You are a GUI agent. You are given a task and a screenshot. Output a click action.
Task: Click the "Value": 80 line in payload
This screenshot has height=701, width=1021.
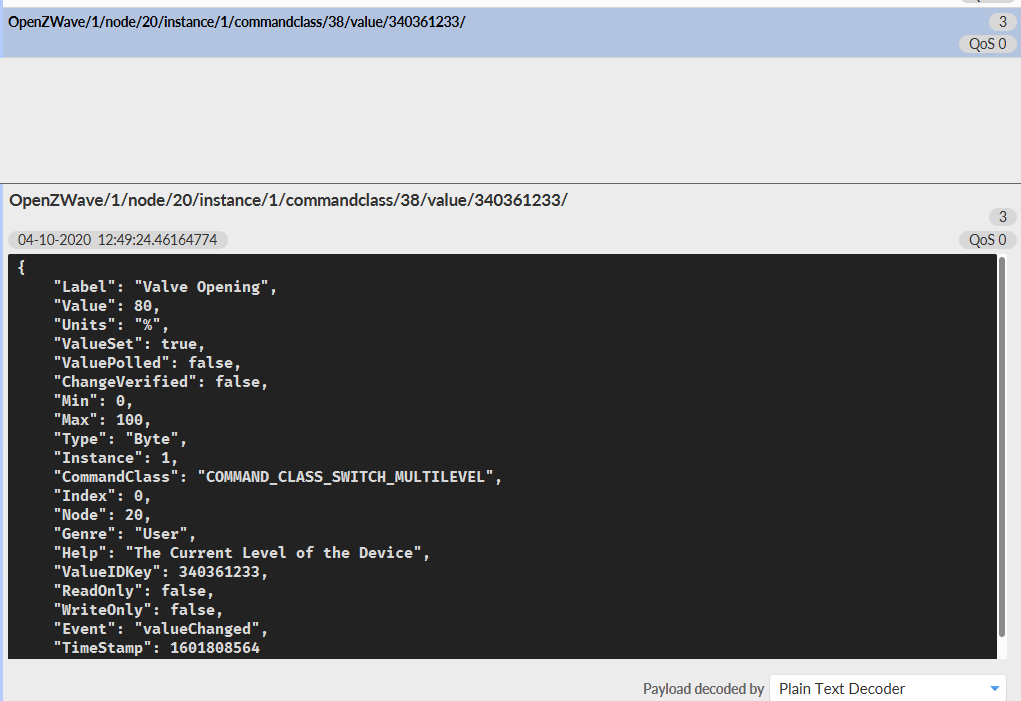coord(107,306)
